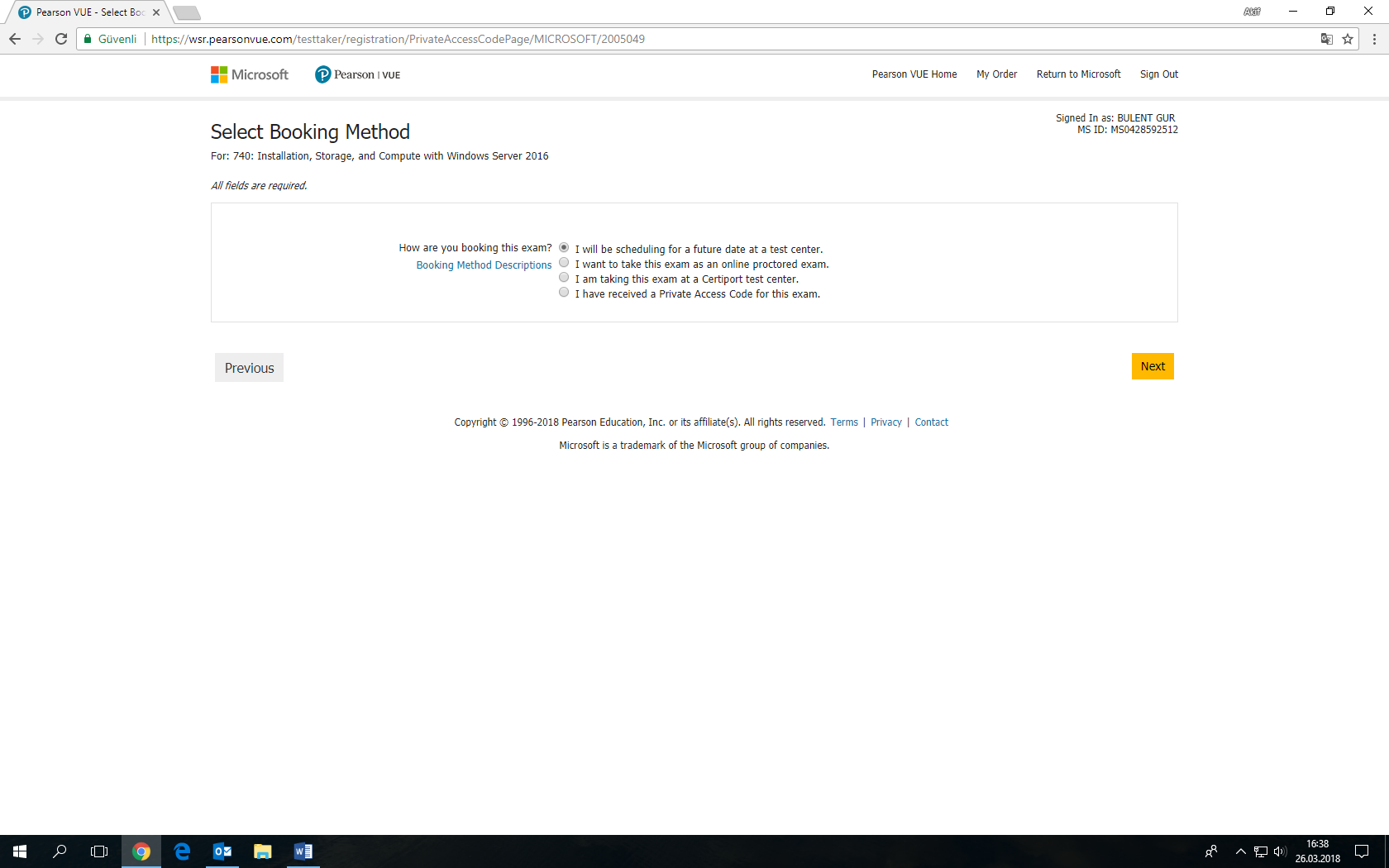The image size is (1389, 868).
Task: Close the Pearson VUE browser tab
Action: (156, 12)
